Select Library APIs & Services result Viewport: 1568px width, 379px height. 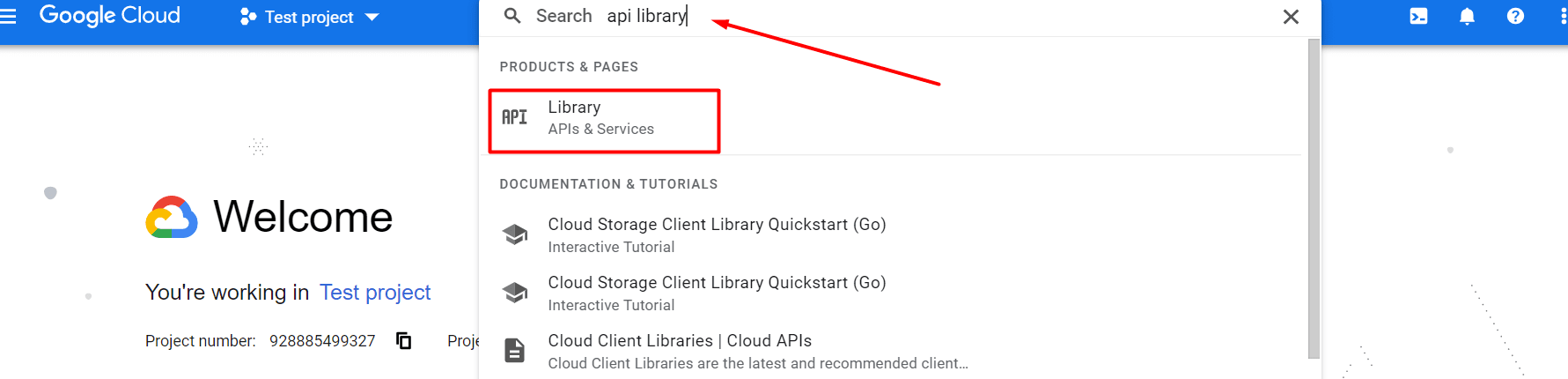[x=604, y=121]
